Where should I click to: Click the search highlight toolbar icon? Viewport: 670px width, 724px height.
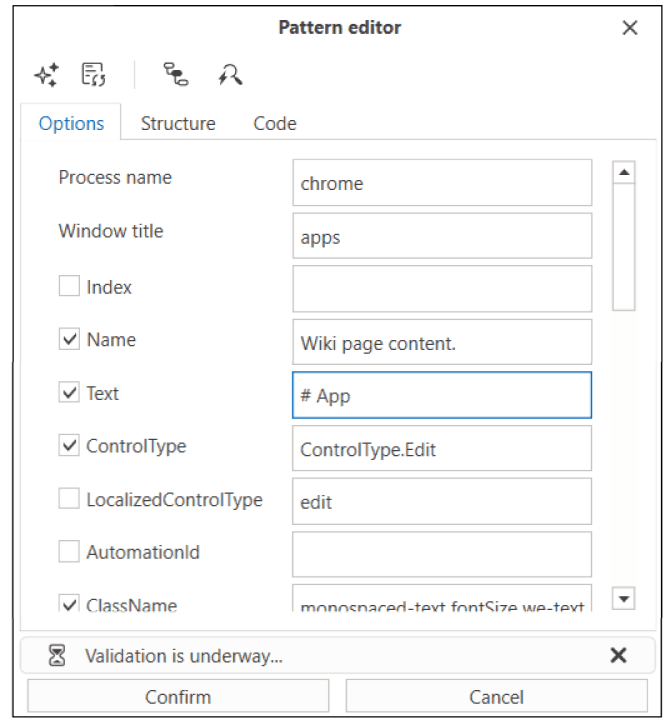[x=231, y=75]
